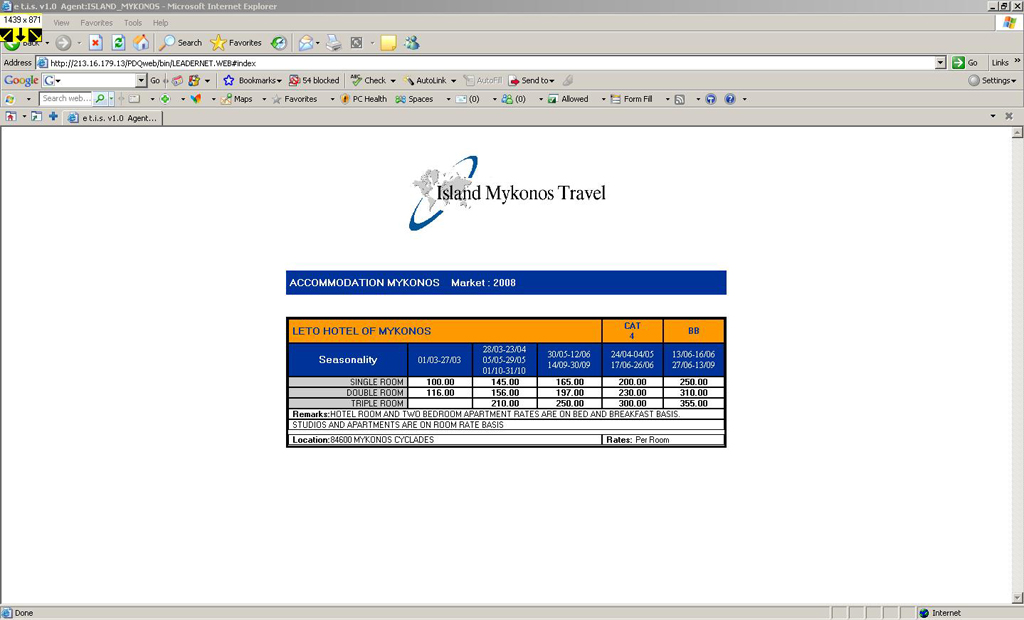Expand the Links toolbar chevron

1017,61
